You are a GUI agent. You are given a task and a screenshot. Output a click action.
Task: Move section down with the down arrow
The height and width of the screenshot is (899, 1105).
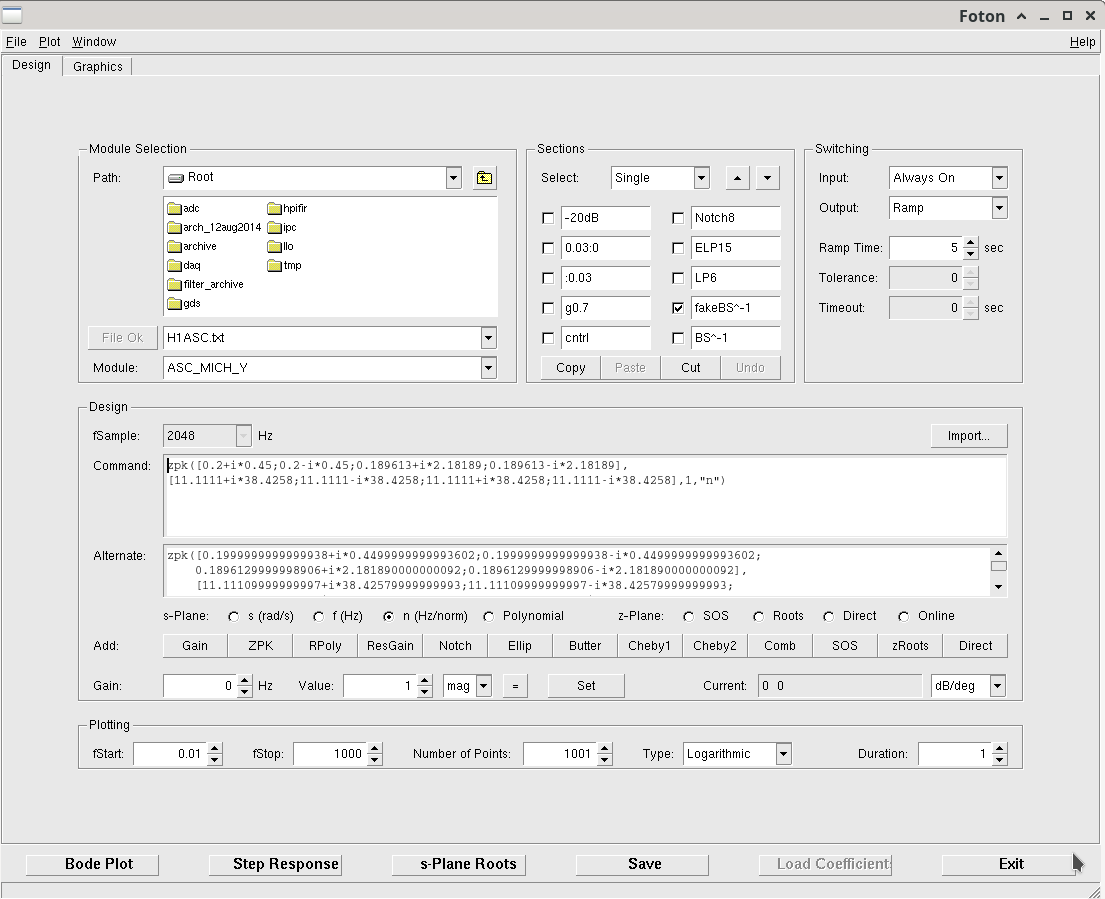(x=767, y=178)
